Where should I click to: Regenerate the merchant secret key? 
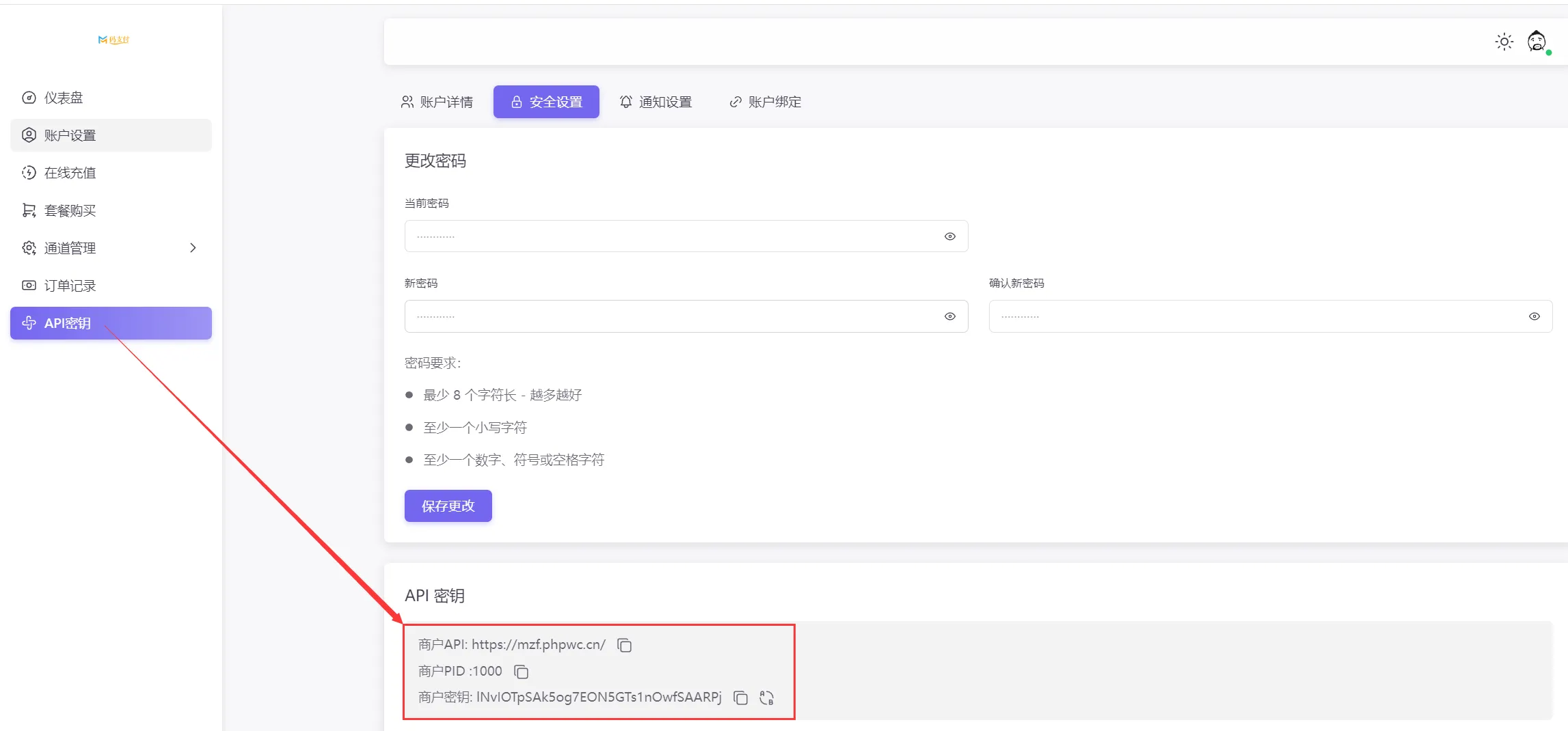point(766,698)
